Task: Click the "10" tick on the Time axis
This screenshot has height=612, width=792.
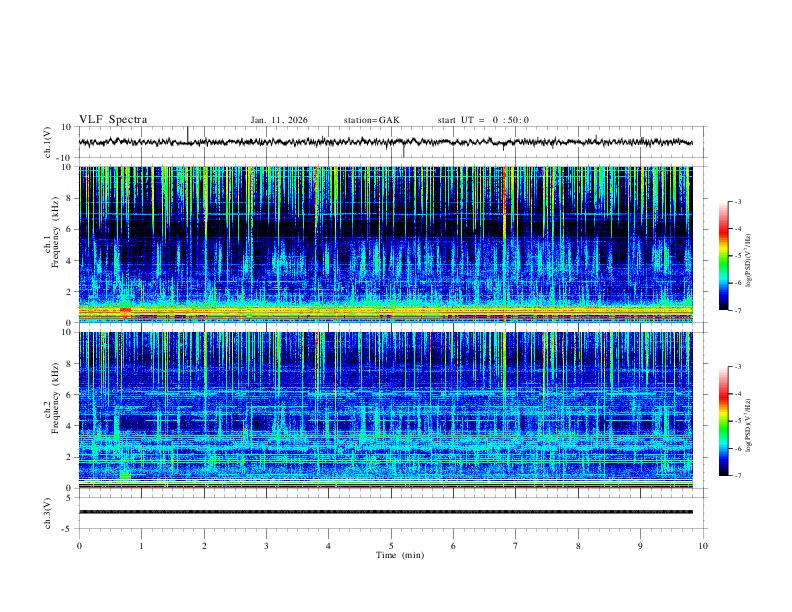Action: [703, 546]
